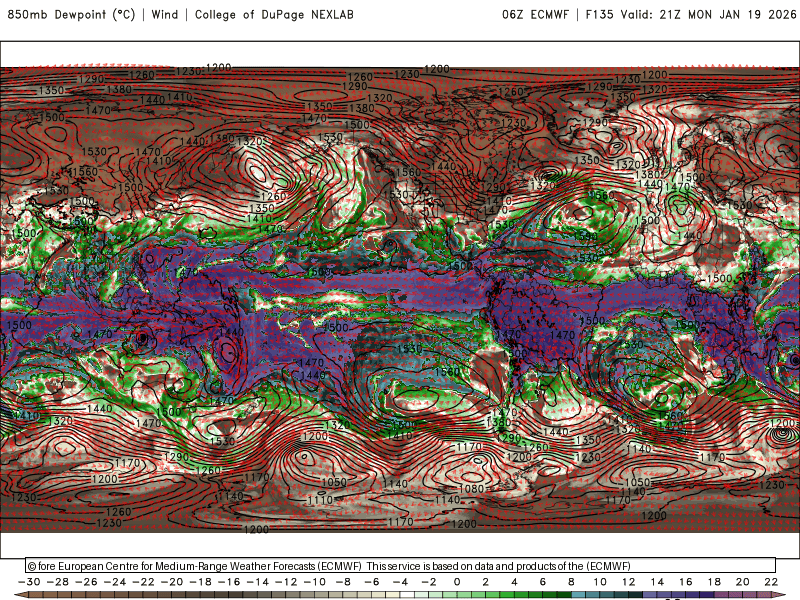The image size is (800, 600).
Task: Click the 6 value on the color scale
Action: coord(543,582)
